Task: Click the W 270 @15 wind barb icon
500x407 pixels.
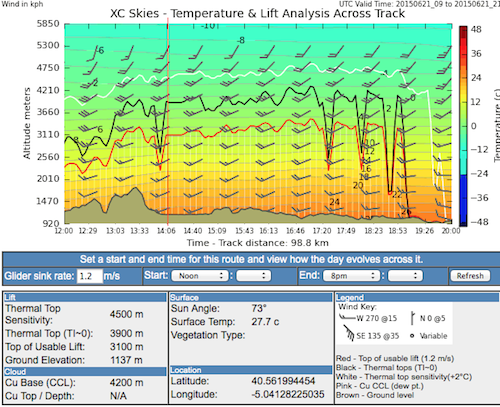Action: click(348, 317)
